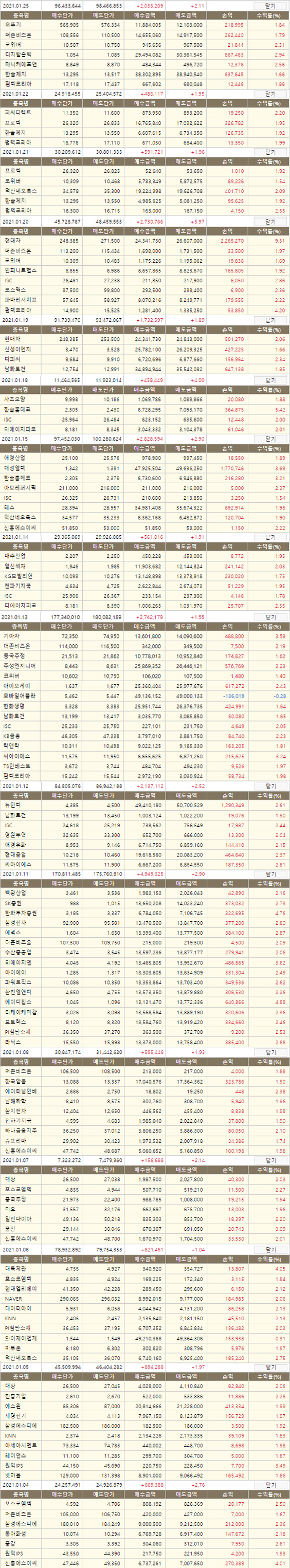290x1568 pixels.
Task: Close the 2021.01.08 section via 닫기
Action: click(x=270, y=1052)
